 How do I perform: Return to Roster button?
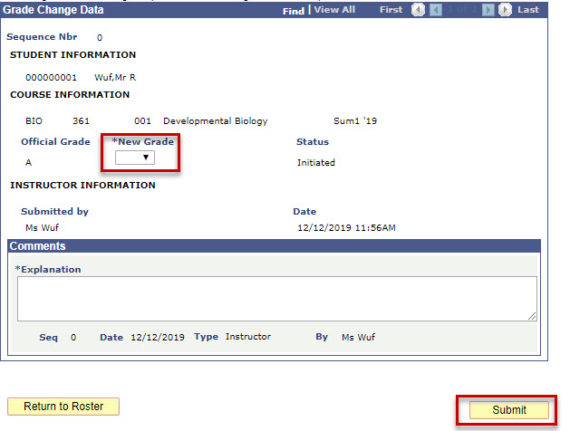click(x=63, y=406)
